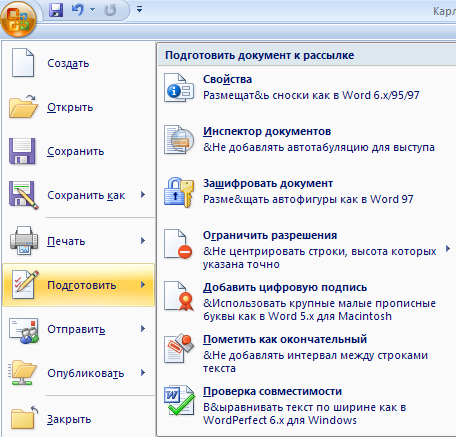This screenshot has height=437, width=456.
Task: Click the Undo arrow in quick access toolbar
Action: (77, 10)
